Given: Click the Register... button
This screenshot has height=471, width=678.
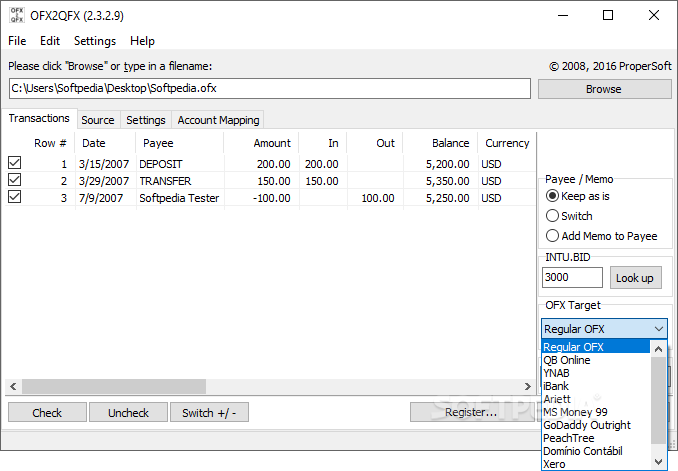Looking at the screenshot, I should tap(471, 412).
